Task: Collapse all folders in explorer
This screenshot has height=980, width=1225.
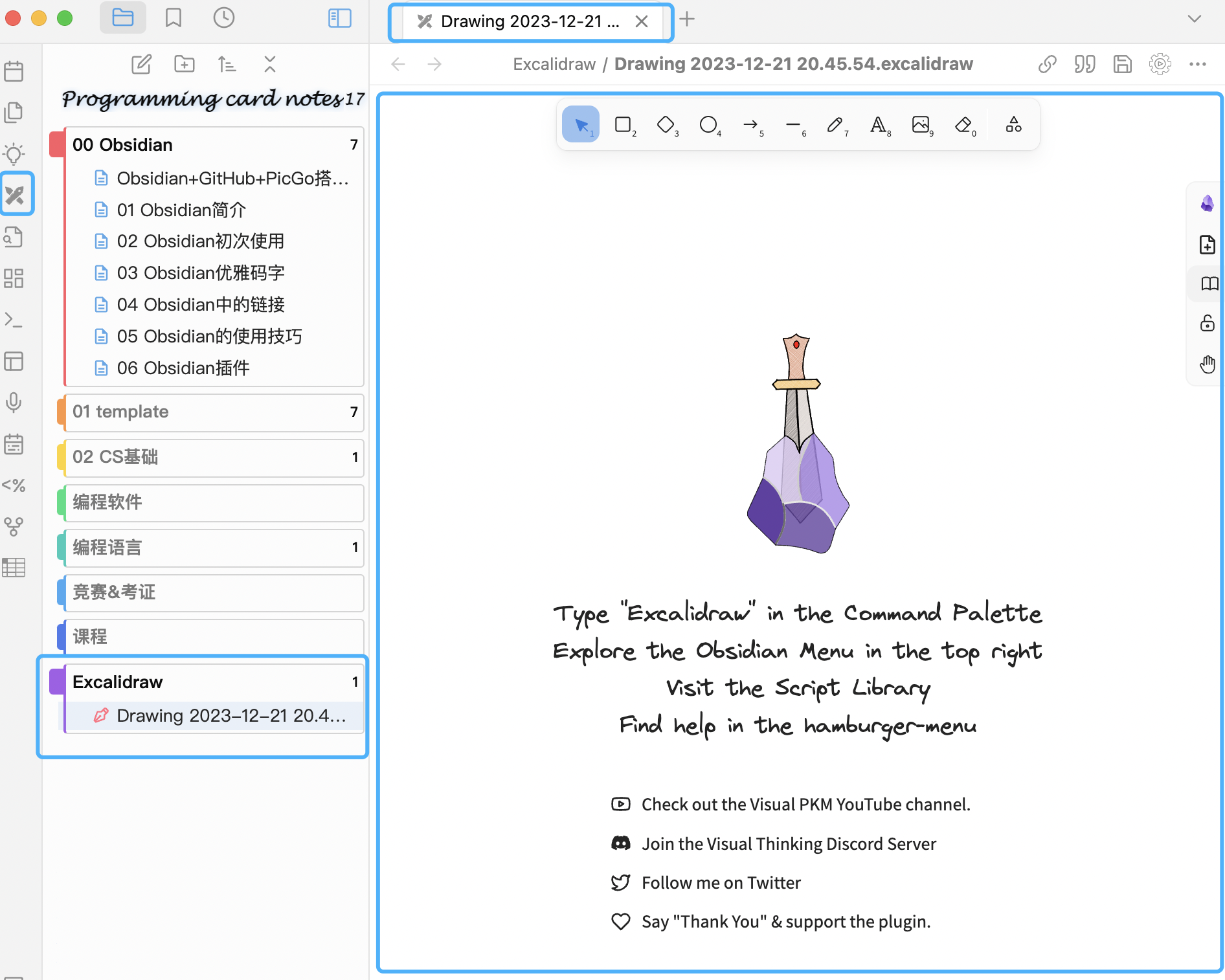Action: (270, 64)
